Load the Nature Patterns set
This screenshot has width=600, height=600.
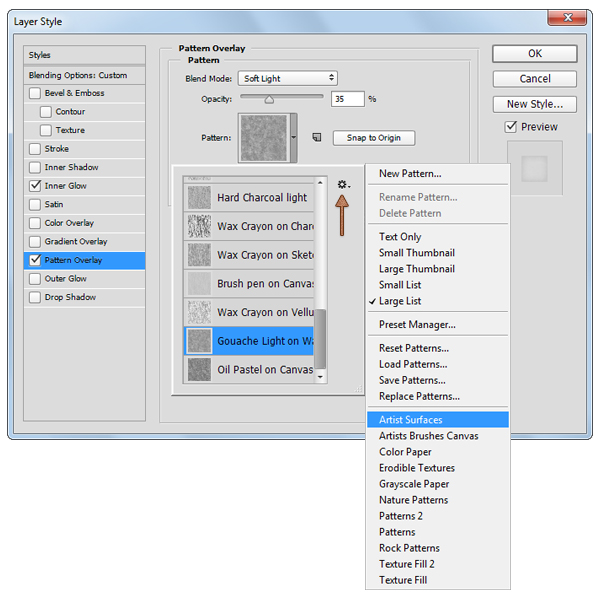[x=437, y=500]
